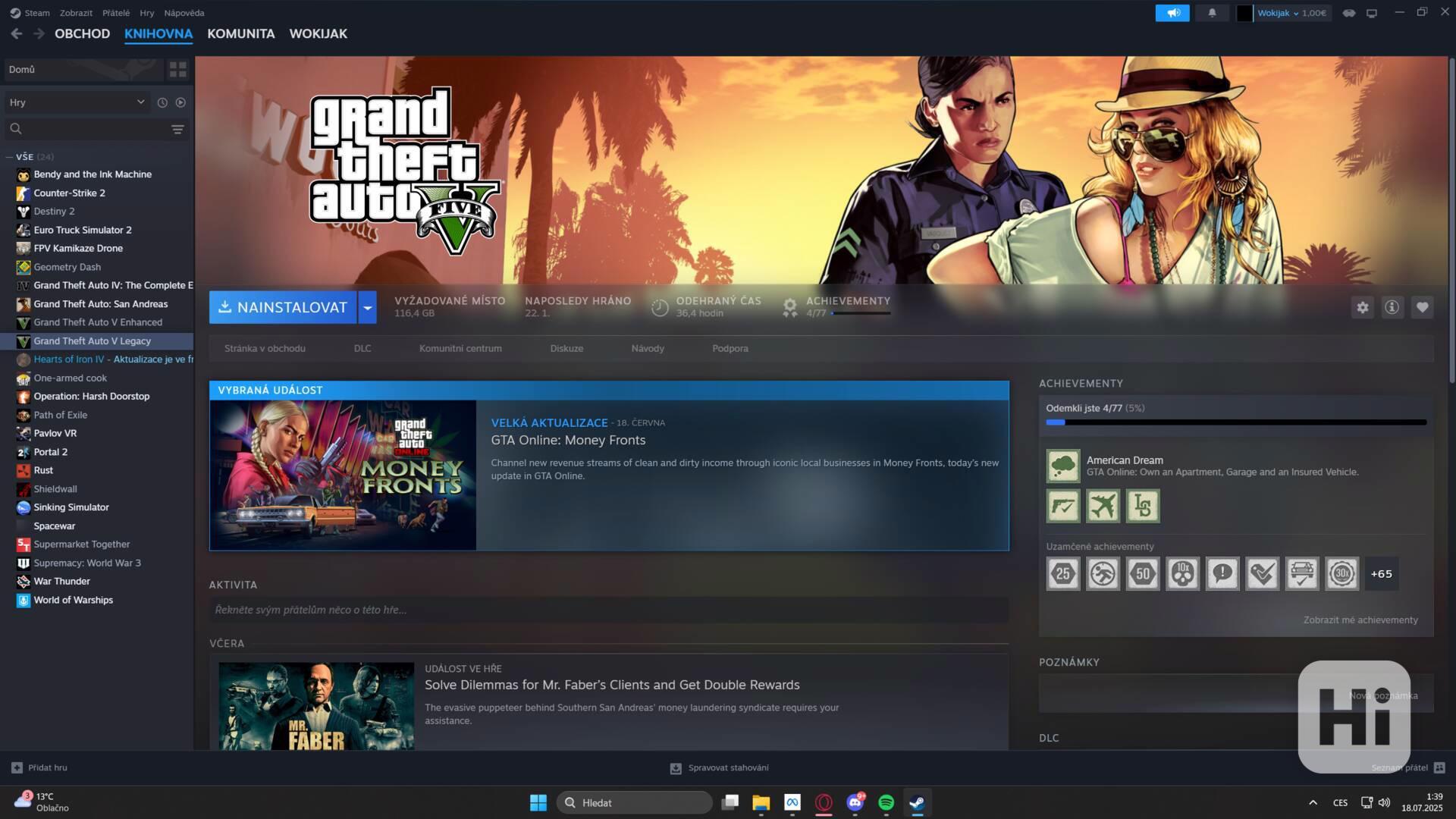Click the main page vertical scrollbar
This screenshot has width=1456, height=819.
pos(1451,220)
